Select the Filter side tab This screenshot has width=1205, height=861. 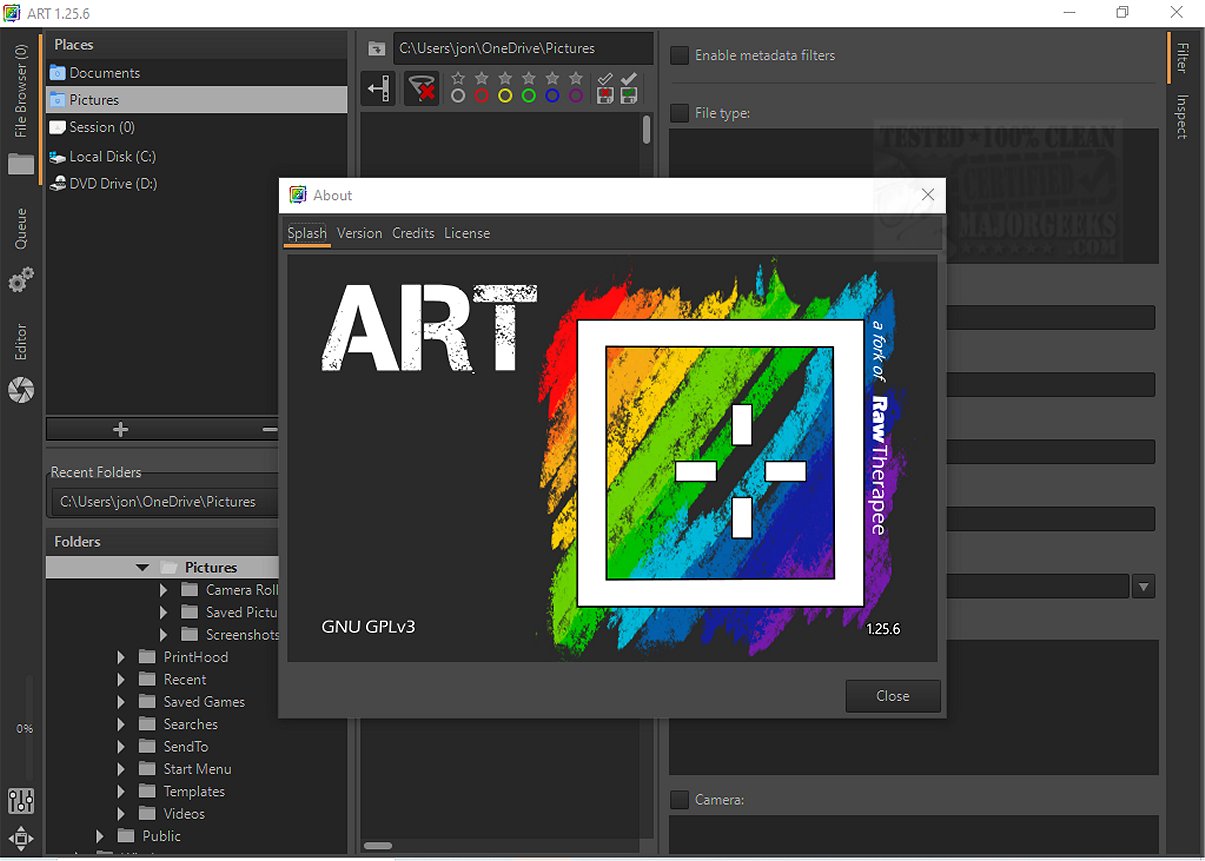[x=1181, y=58]
